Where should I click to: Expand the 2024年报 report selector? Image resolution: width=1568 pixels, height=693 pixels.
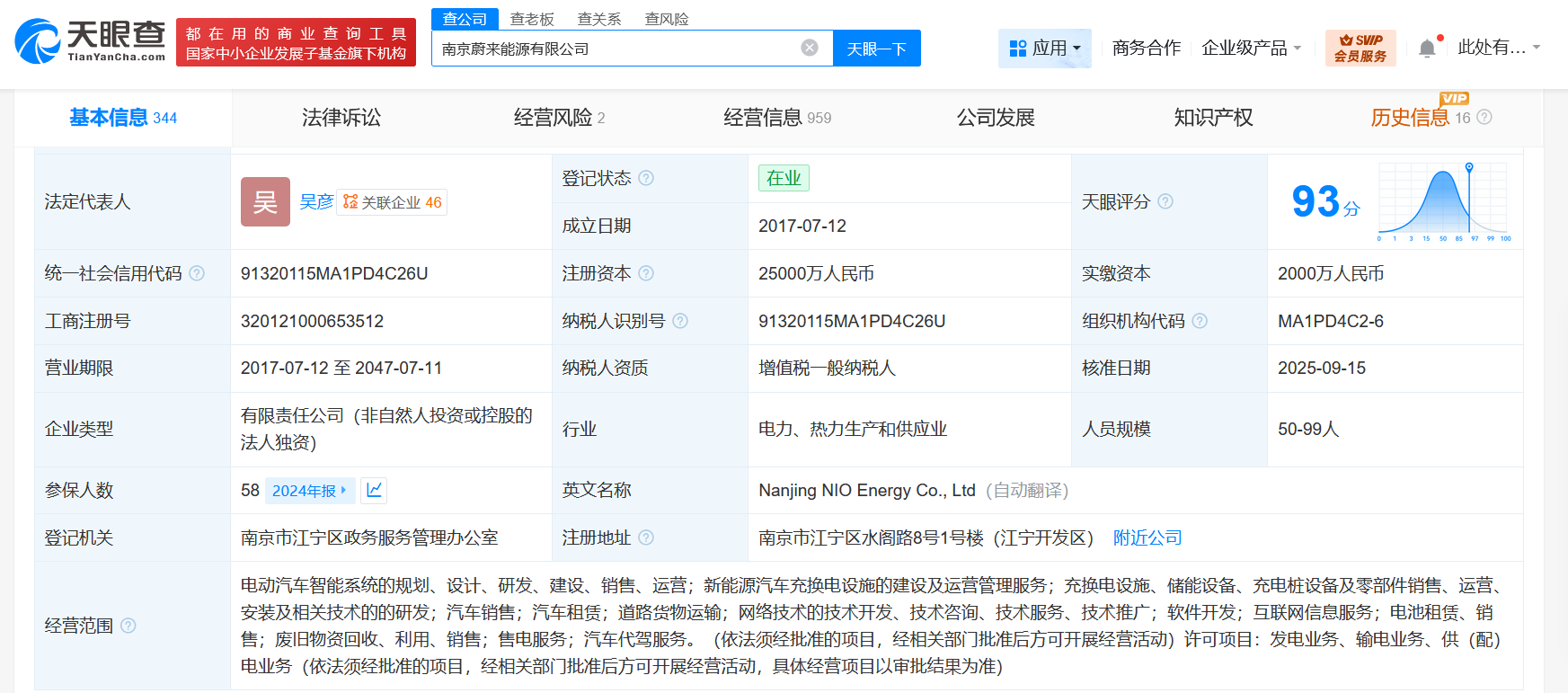310,490
